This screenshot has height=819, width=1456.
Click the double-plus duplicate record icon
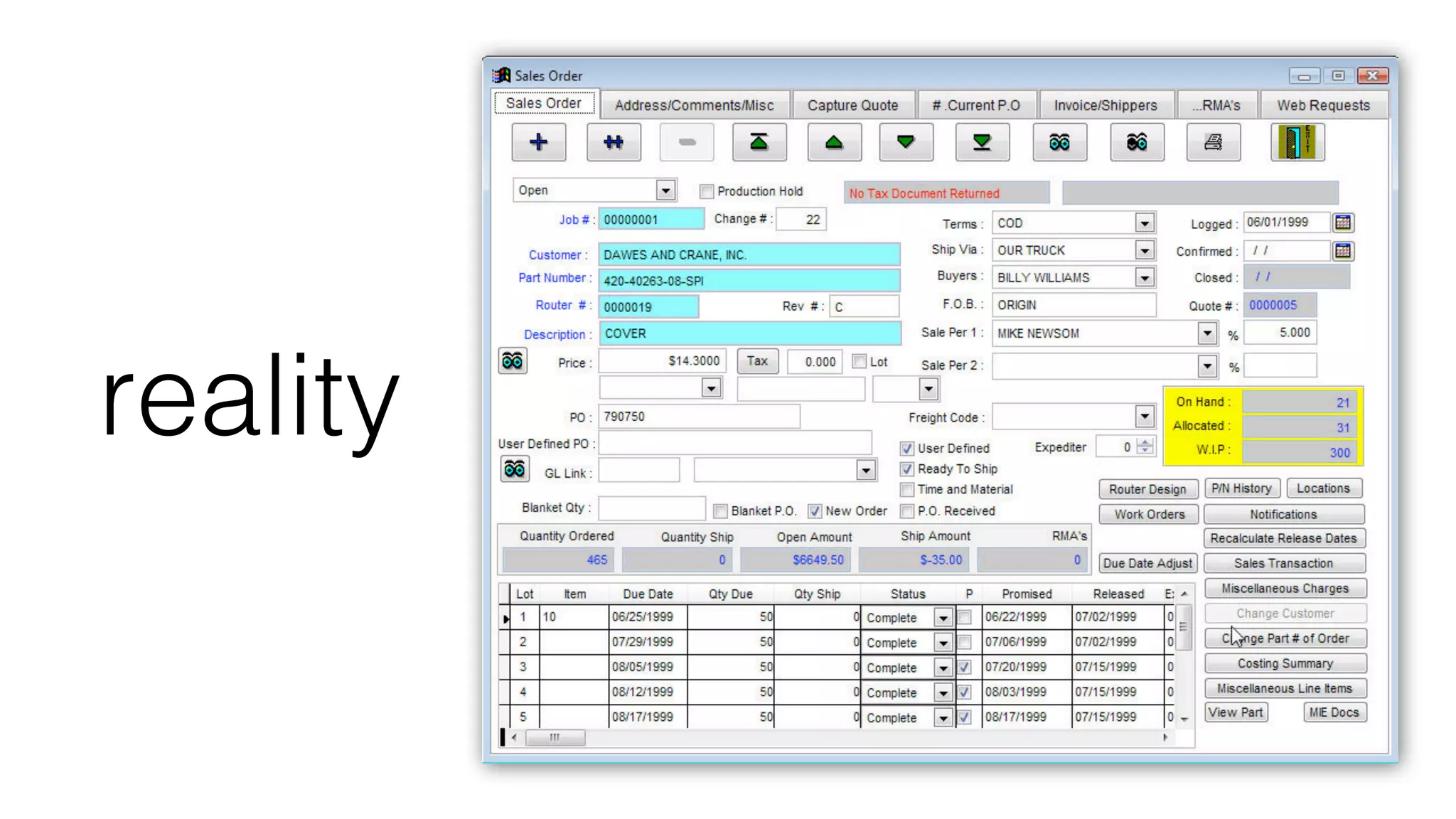614,142
